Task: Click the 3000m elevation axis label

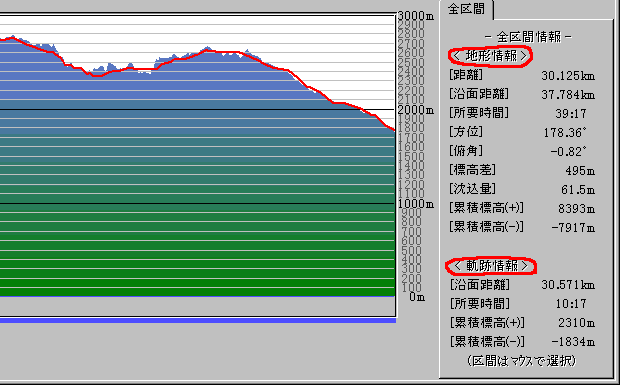Action: point(415,16)
